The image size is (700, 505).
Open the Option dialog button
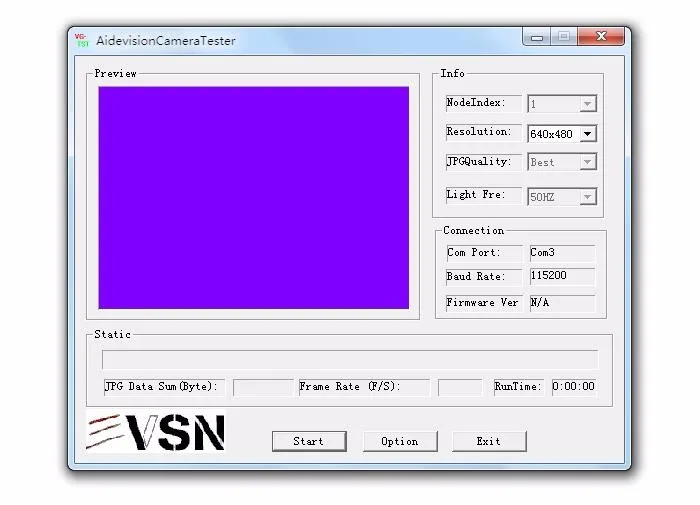pos(400,441)
